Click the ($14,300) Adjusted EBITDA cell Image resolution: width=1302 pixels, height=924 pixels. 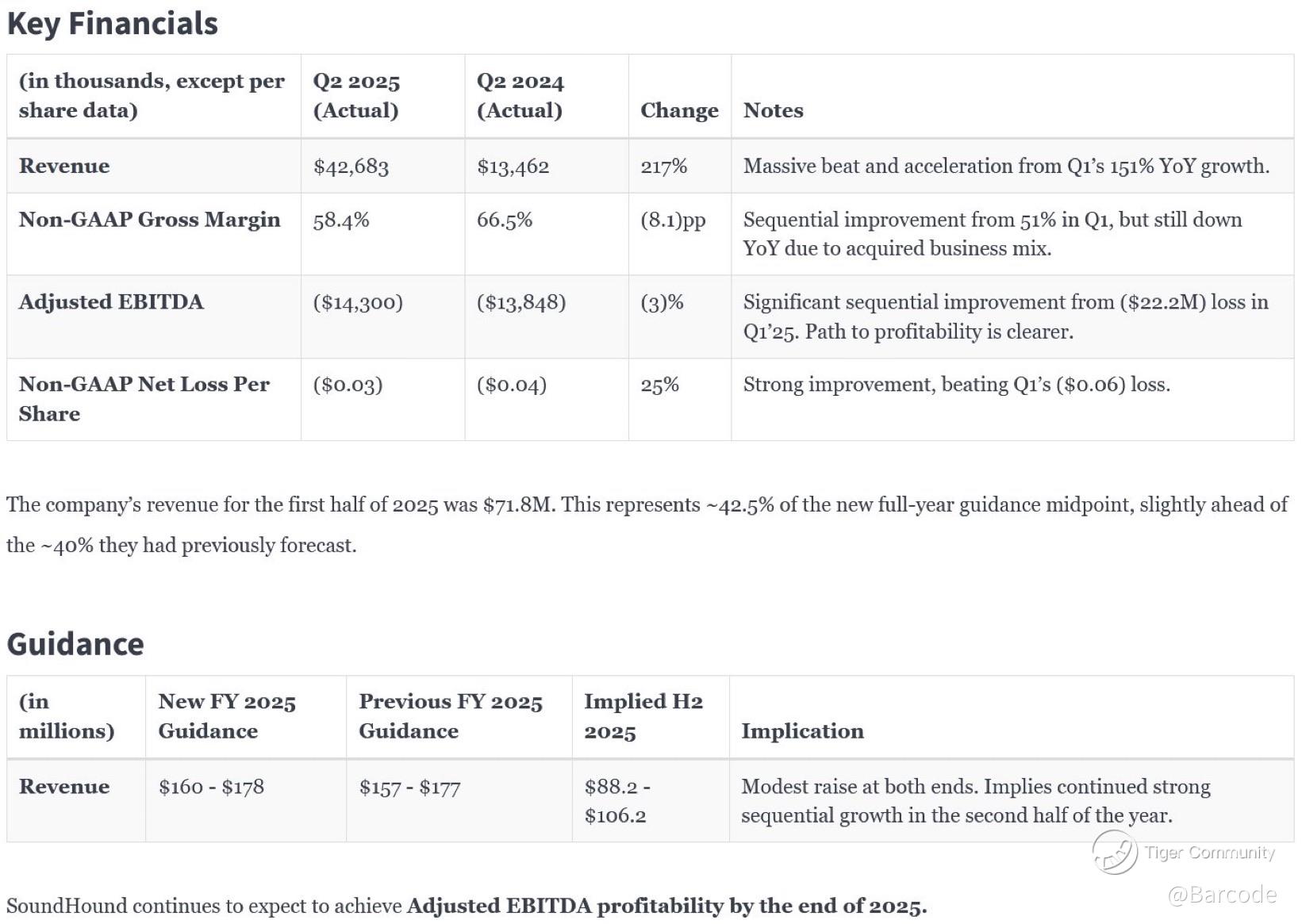point(358,302)
